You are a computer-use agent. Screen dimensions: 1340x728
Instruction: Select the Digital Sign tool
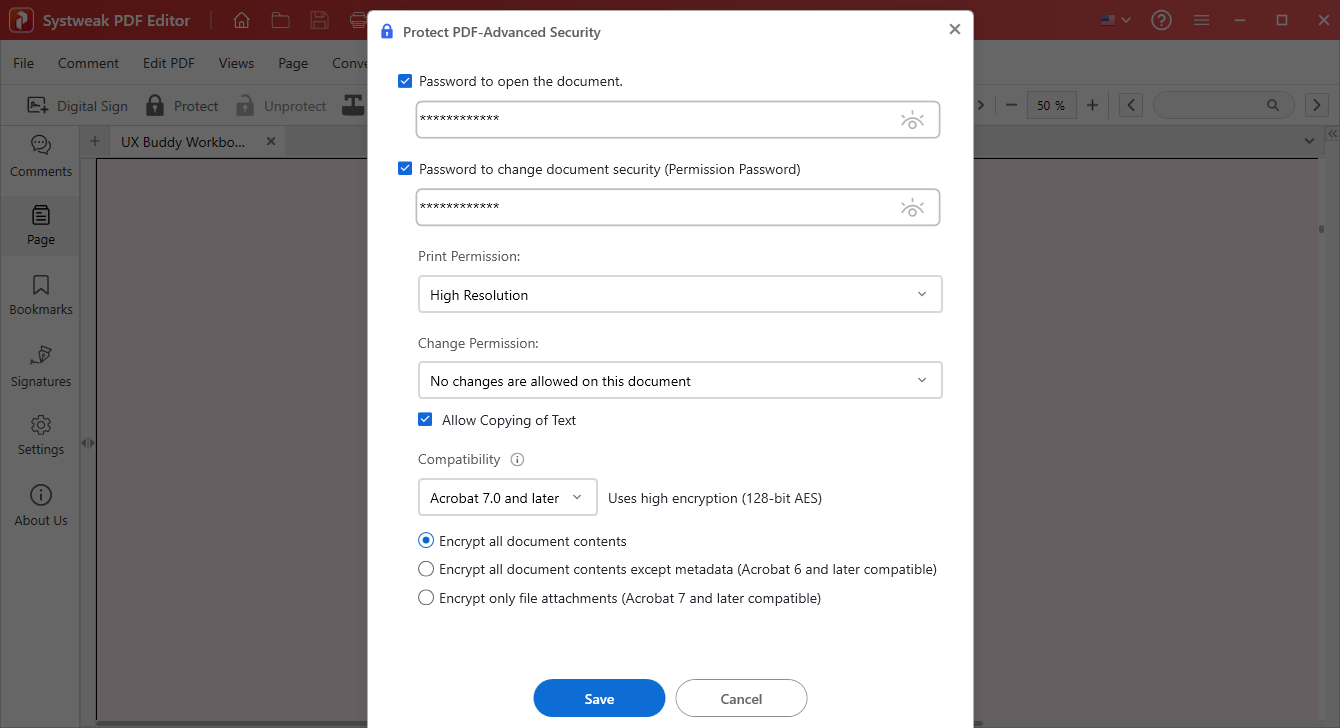pos(77,105)
